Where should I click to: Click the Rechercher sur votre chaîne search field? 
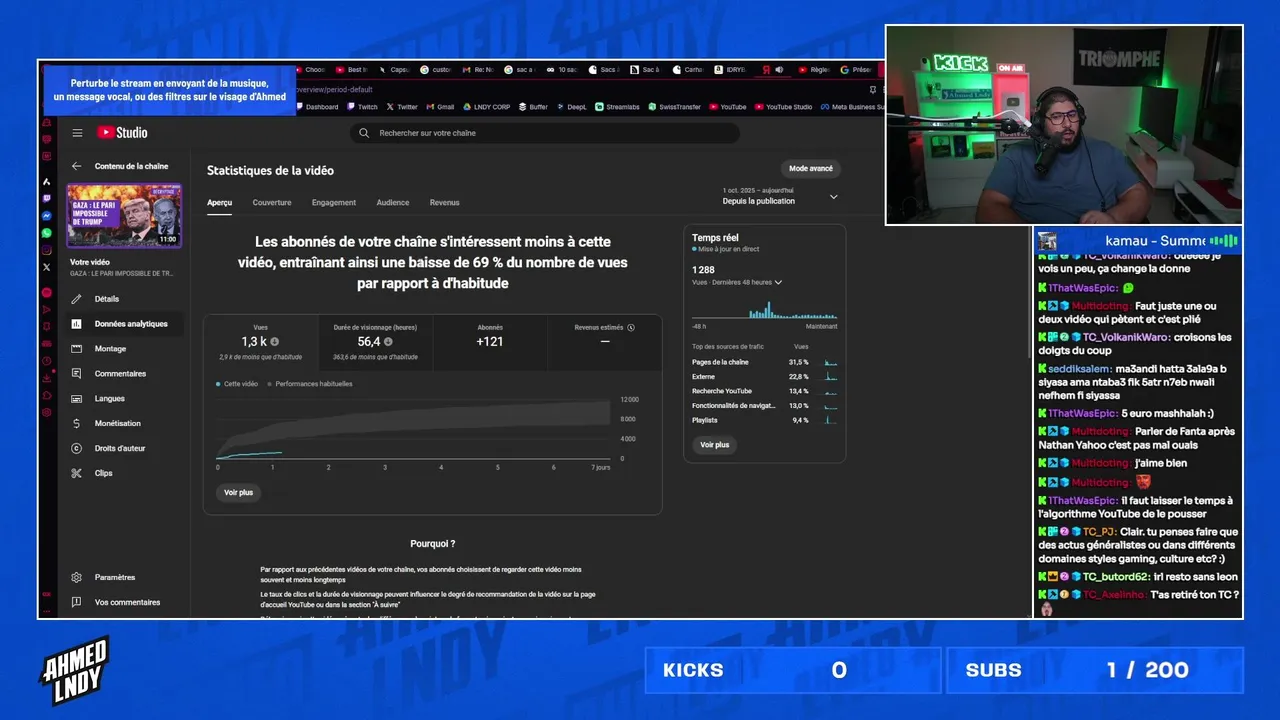(545, 133)
